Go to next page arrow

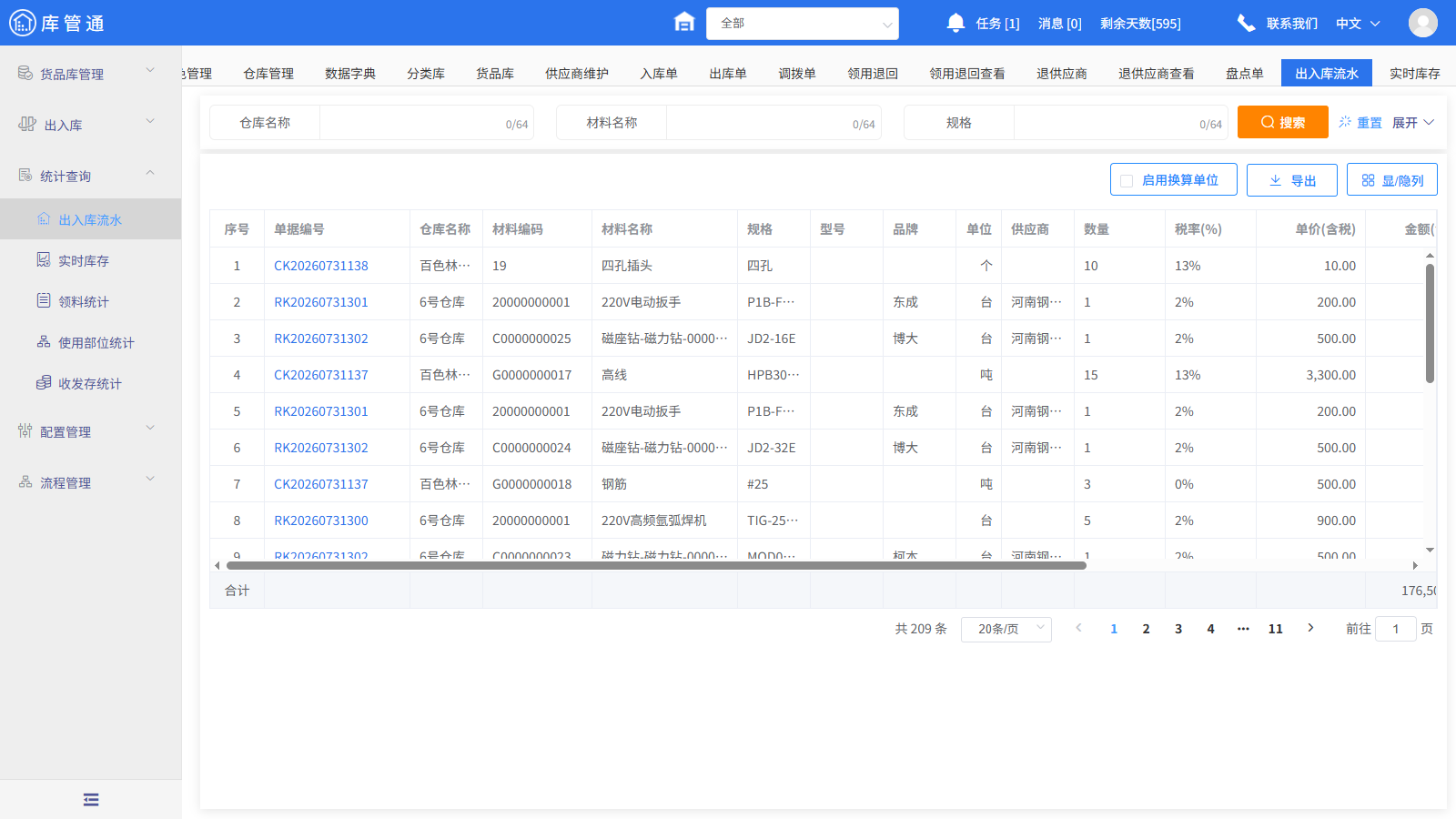coord(1310,628)
